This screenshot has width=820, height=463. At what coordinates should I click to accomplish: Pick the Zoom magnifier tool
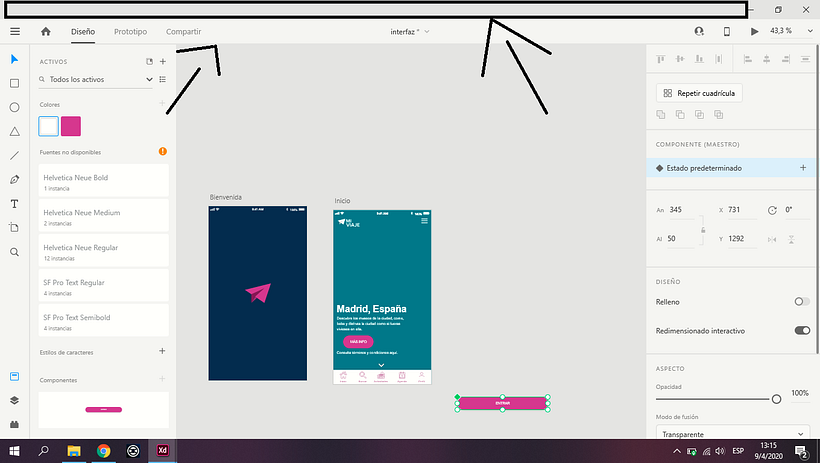point(15,252)
